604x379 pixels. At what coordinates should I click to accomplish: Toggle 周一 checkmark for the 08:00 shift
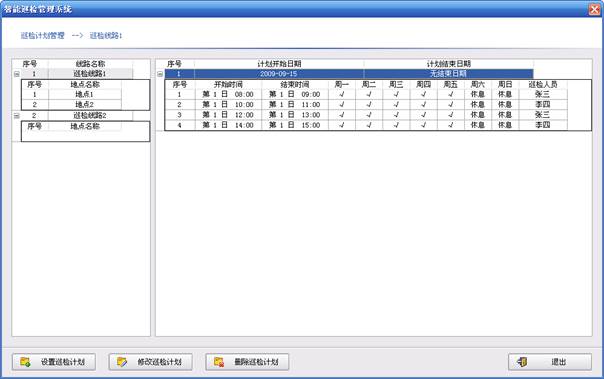[x=342, y=94]
